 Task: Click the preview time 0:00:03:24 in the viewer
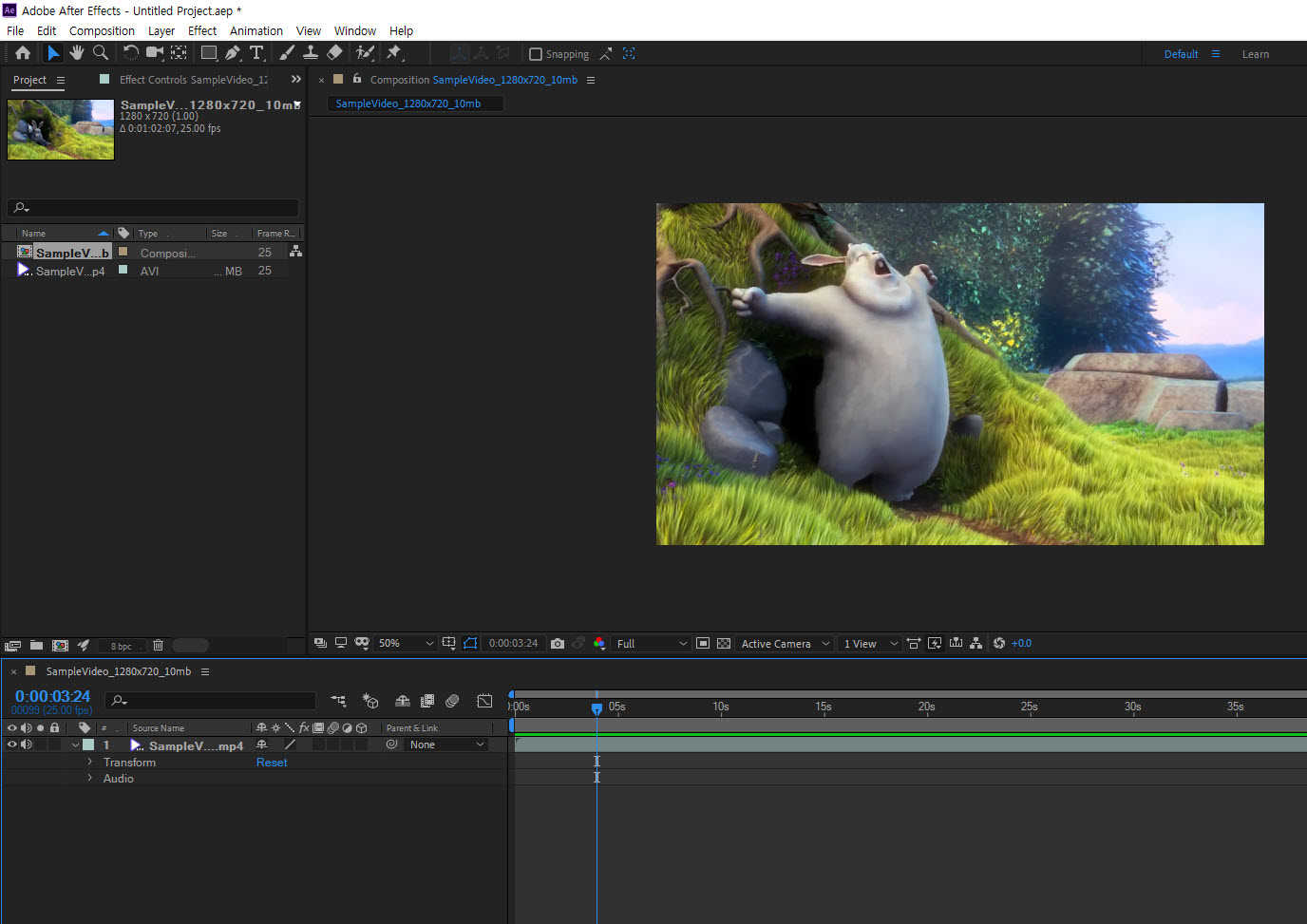(513, 644)
